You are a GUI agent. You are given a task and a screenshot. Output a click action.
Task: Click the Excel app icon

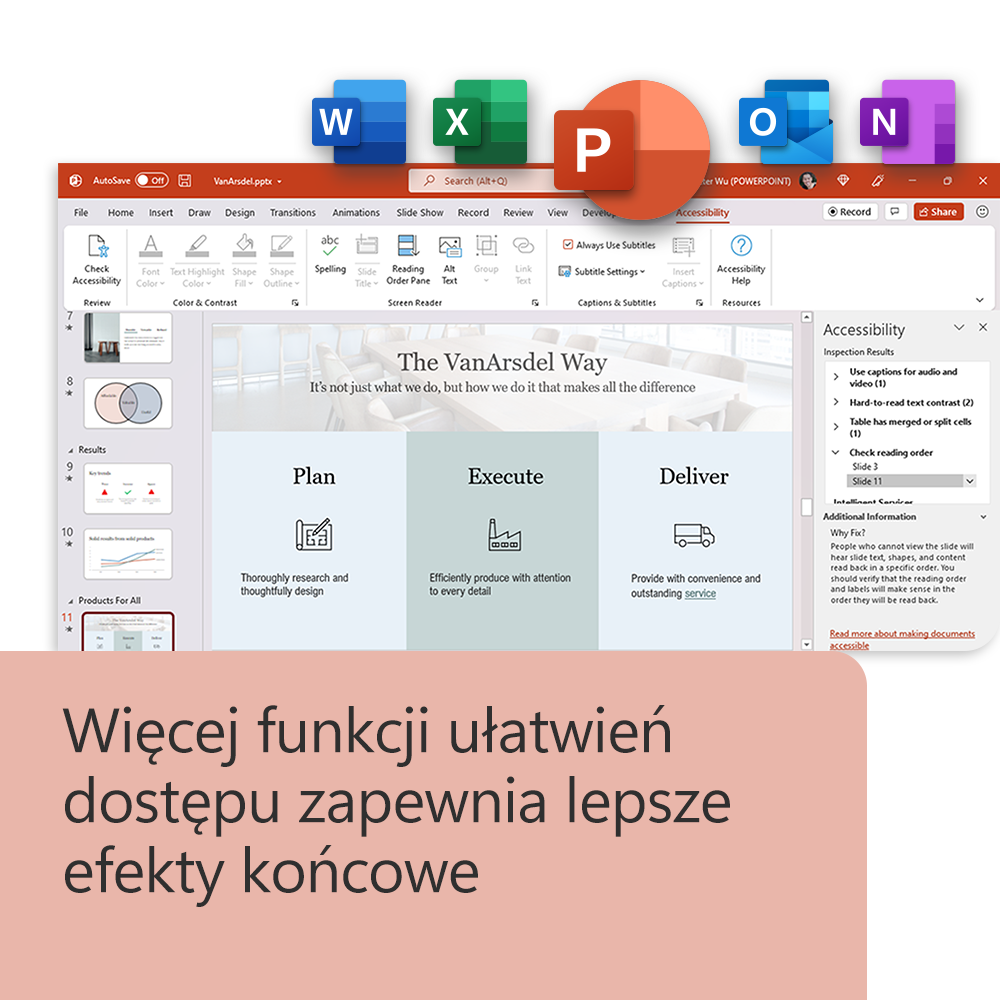480,121
